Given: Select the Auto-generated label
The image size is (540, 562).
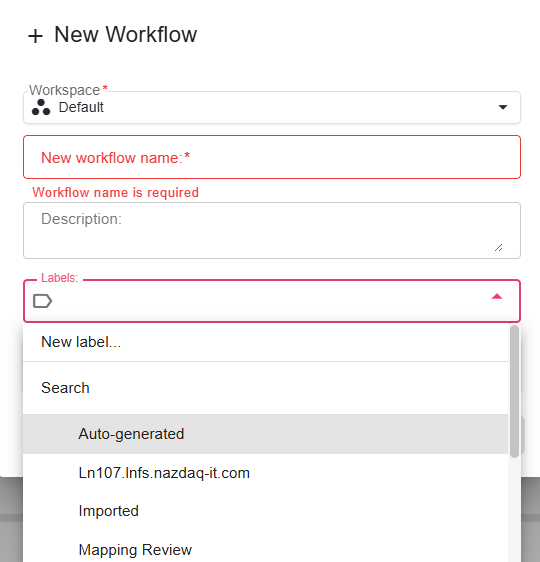Looking at the screenshot, I should coord(266,434).
